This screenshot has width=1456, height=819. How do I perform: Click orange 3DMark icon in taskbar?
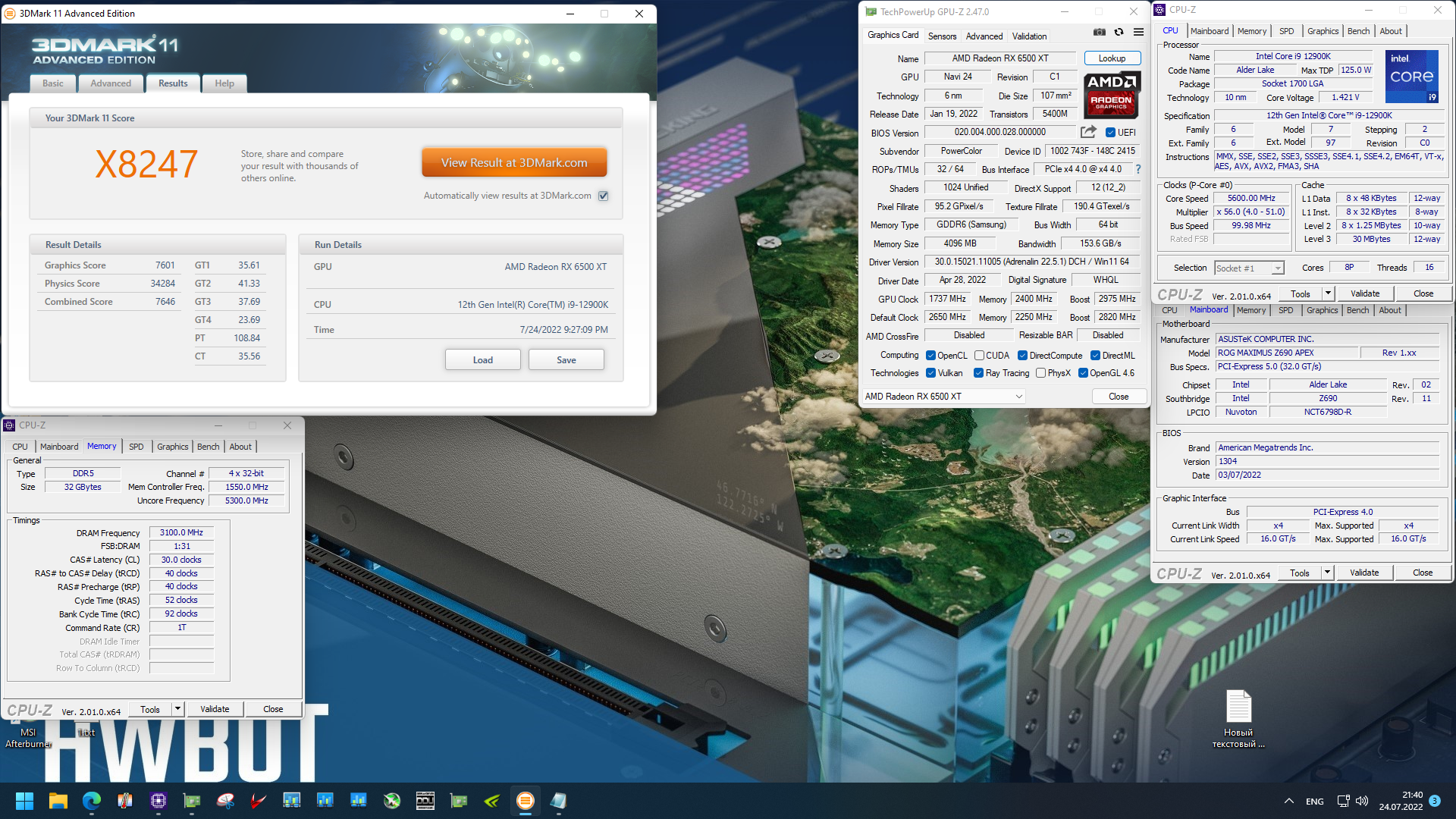point(526,801)
